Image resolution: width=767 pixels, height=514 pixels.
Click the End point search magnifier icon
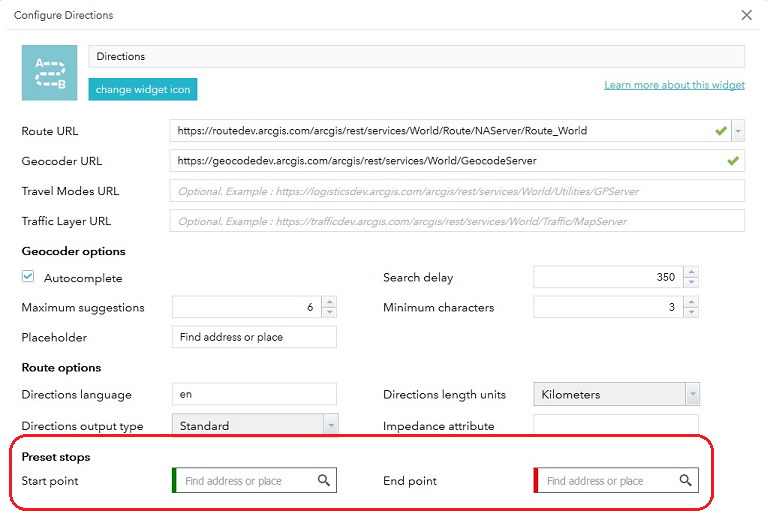685,480
